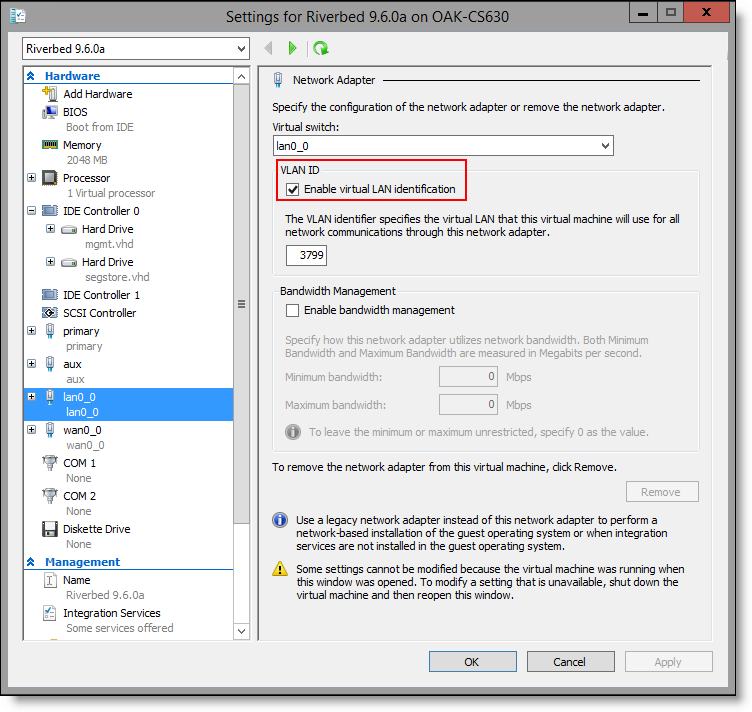Click the OK button
Viewport: 752px width, 712px height.
pos(472,662)
